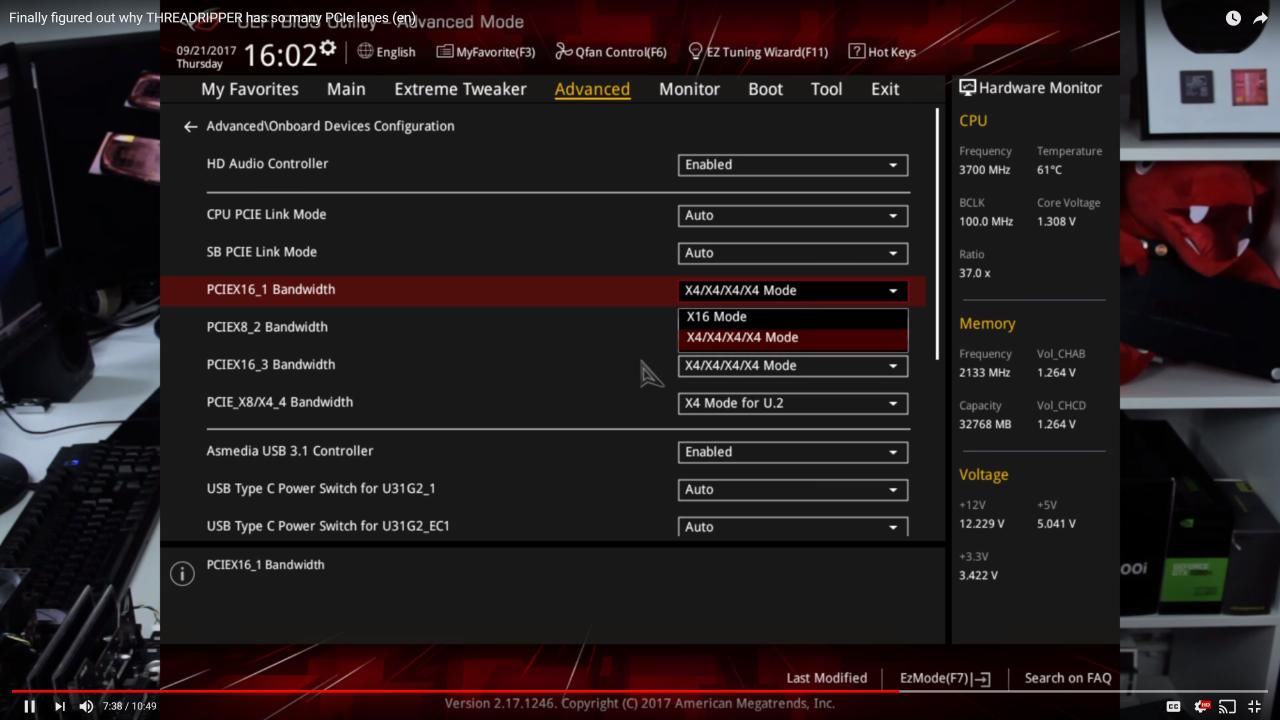Seek along the red video progress bar
The image size is (1280, 720).
[640, 691]
